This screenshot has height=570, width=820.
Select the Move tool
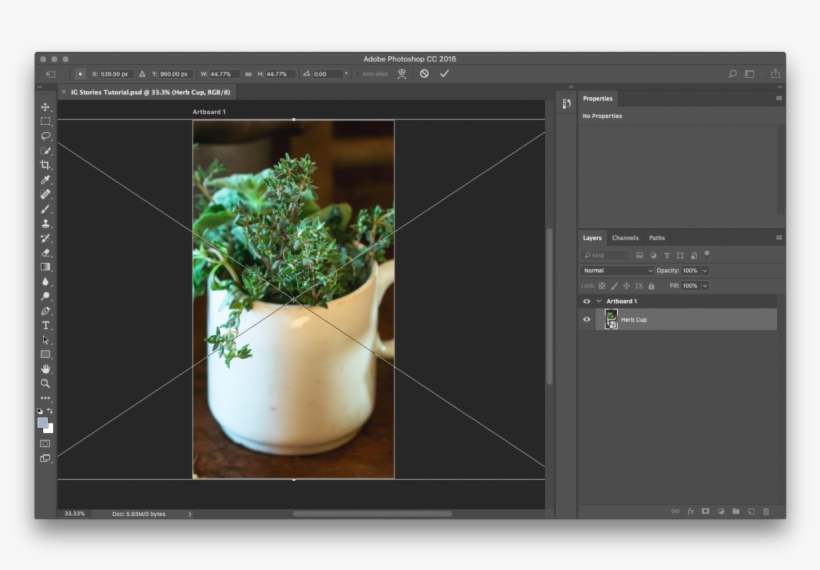[x=45, y=107]
